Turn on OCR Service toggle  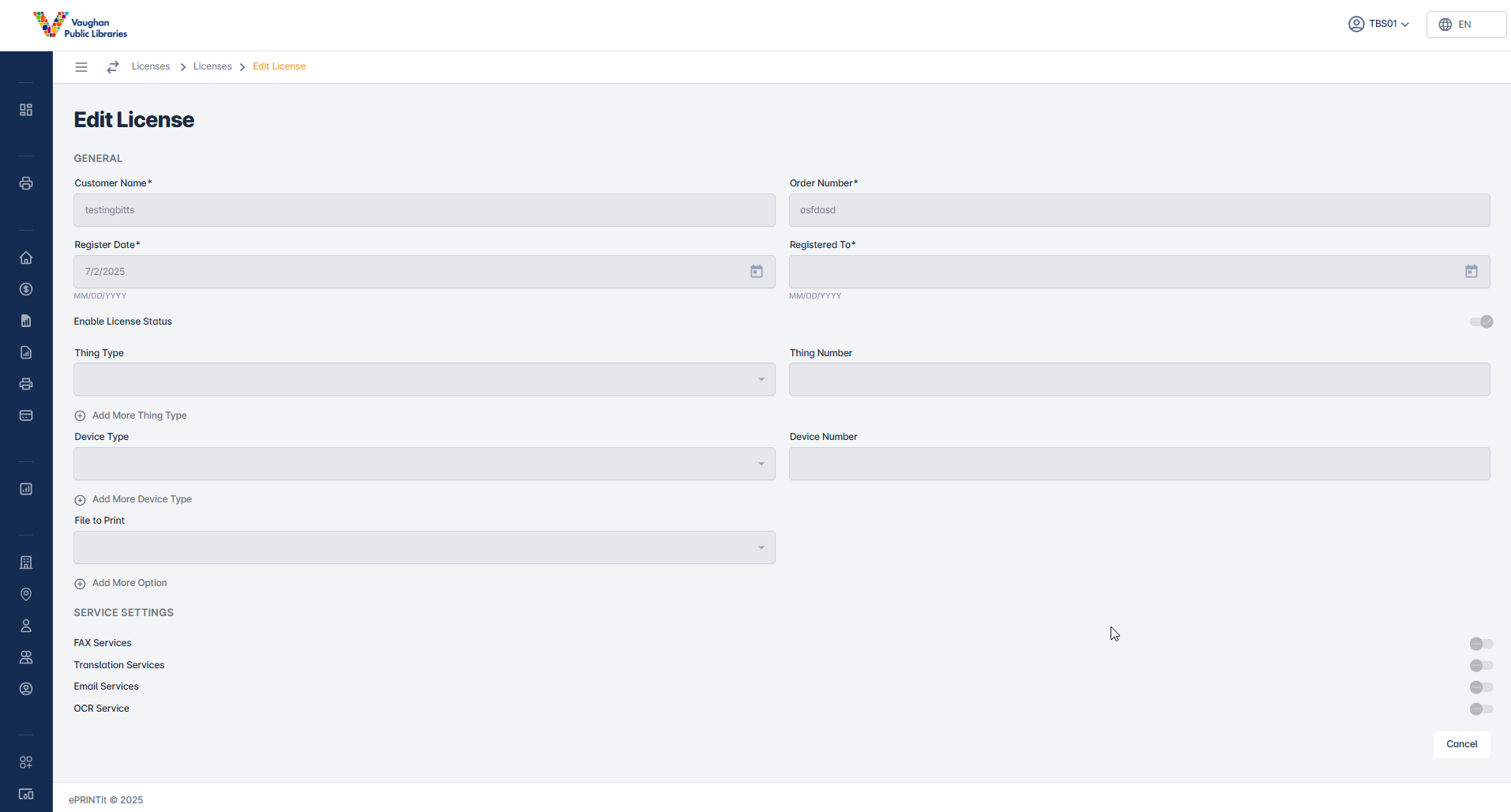click(x=1481, y=709)
